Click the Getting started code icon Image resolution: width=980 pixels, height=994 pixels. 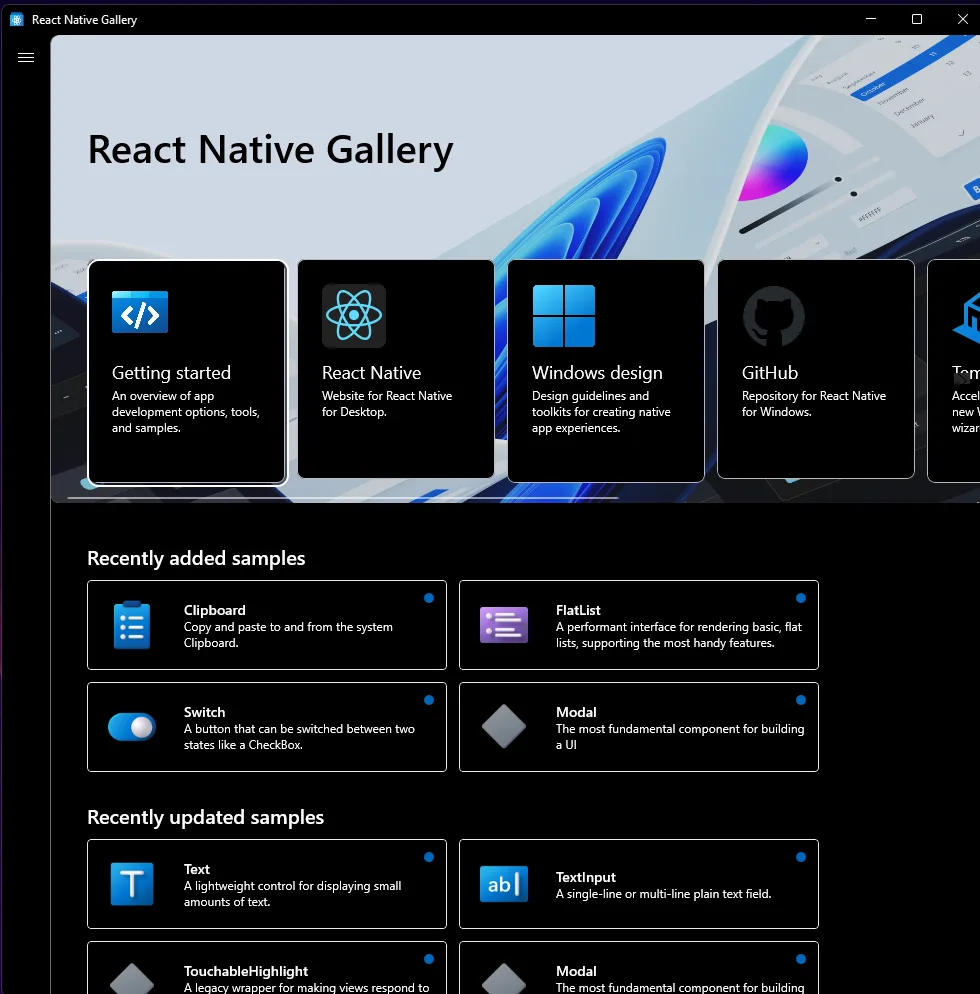pyautogui.click(x=140, y=313)
